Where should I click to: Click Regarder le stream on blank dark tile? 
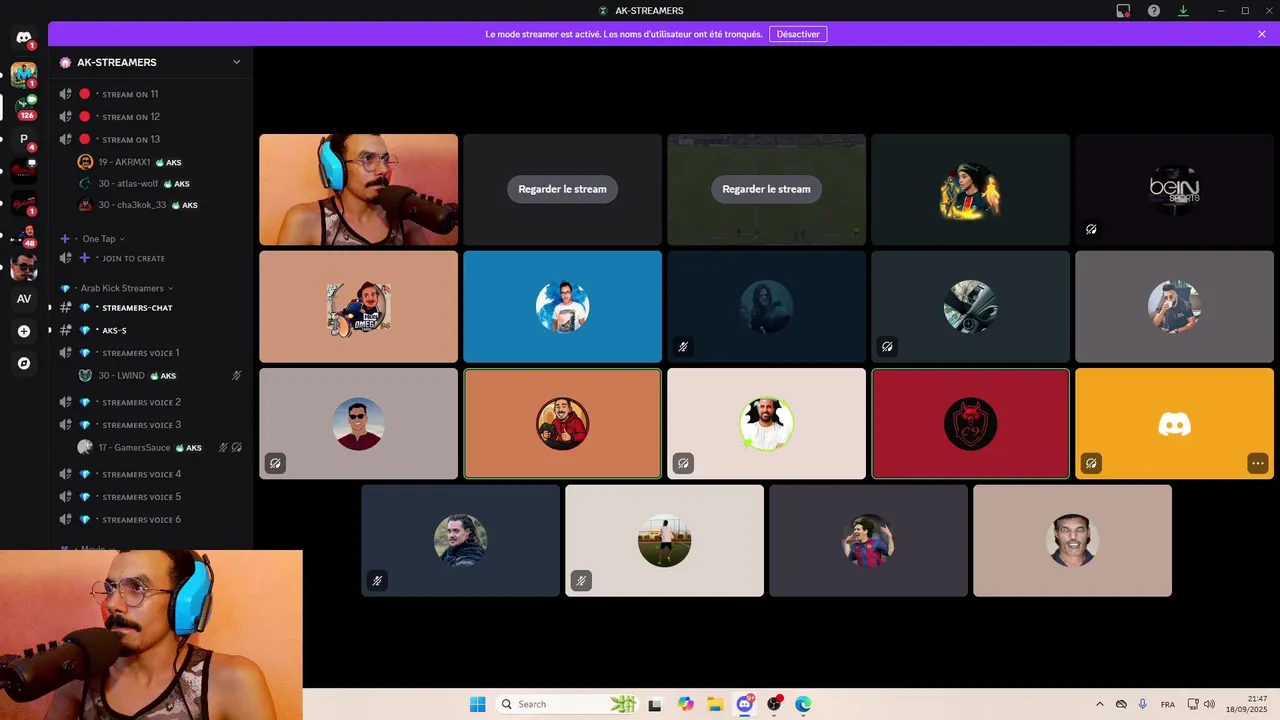562,189
